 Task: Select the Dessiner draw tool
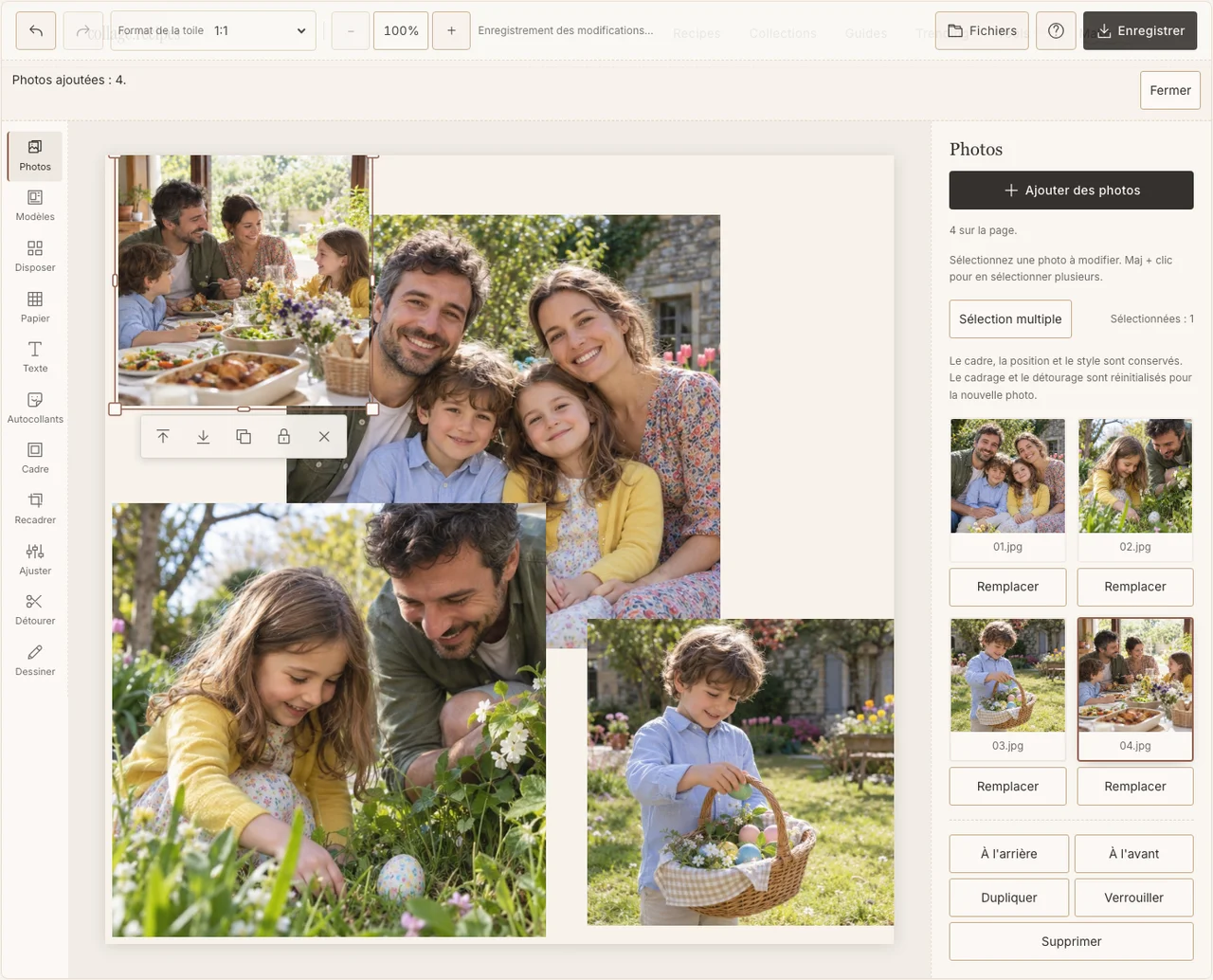coord(35,661)
